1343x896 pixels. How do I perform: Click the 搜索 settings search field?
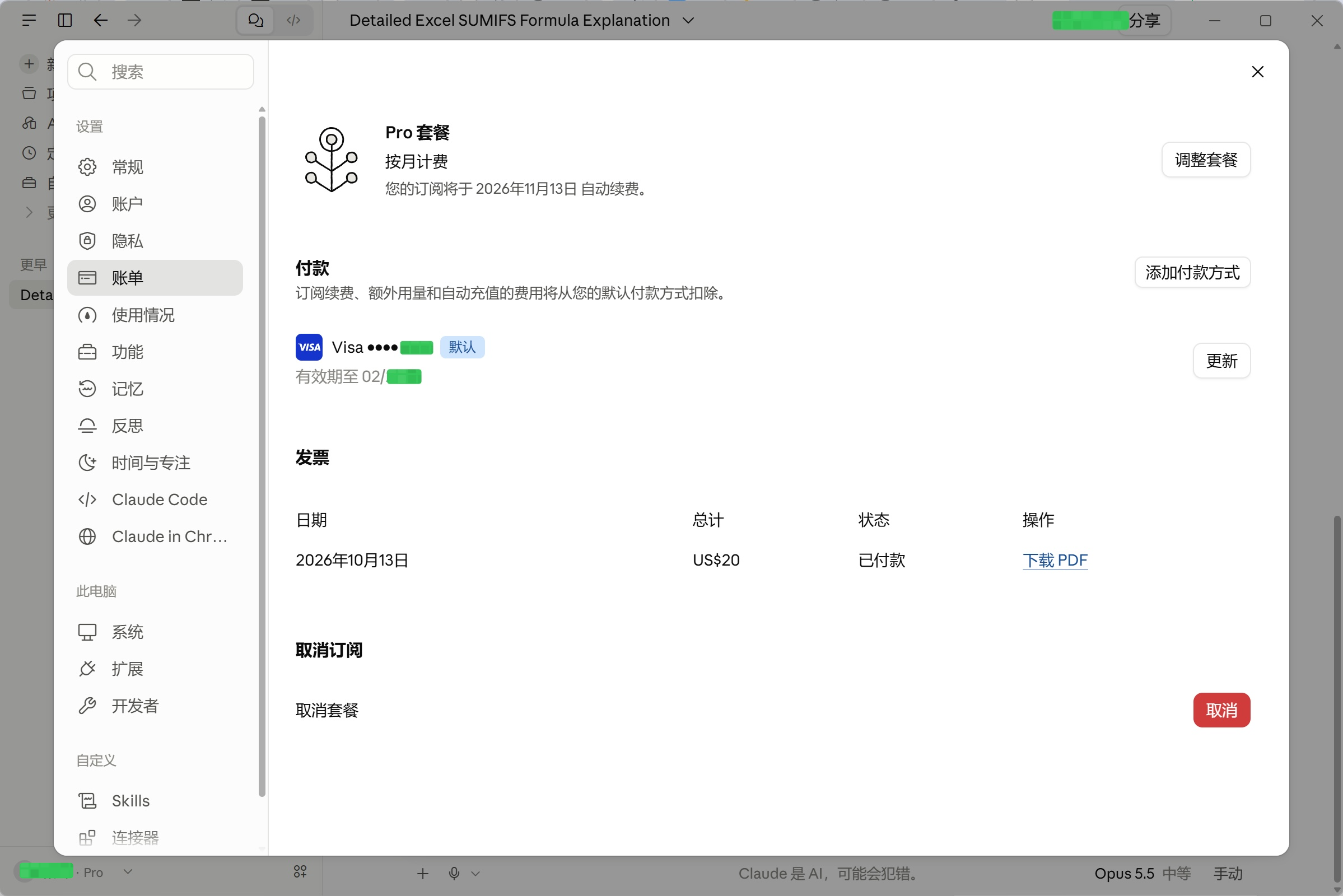[161, 72]
